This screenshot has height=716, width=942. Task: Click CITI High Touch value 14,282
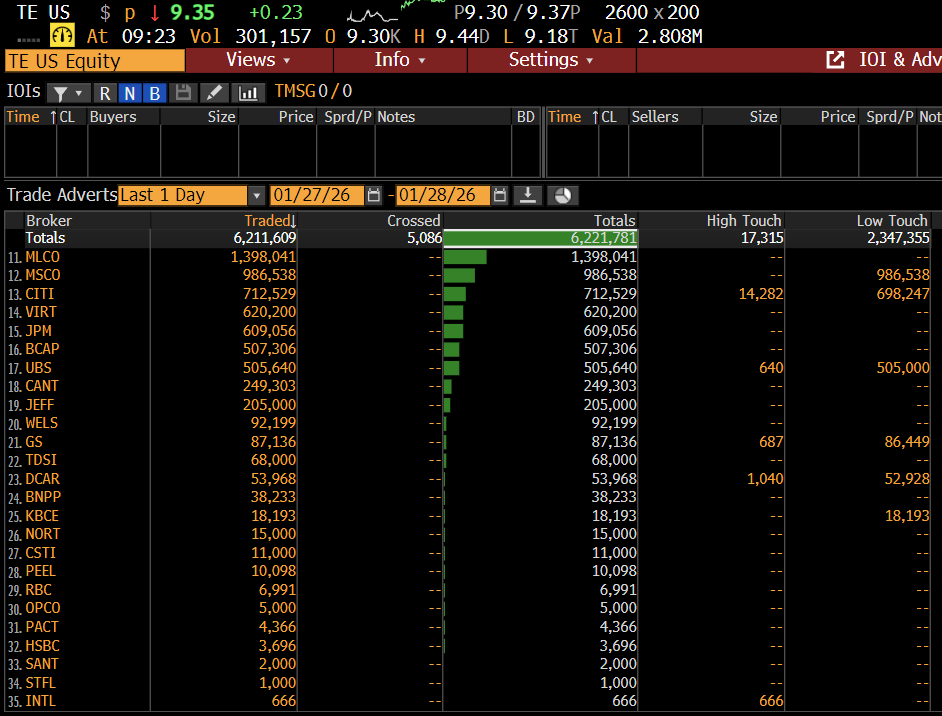(x=761, y=294)
